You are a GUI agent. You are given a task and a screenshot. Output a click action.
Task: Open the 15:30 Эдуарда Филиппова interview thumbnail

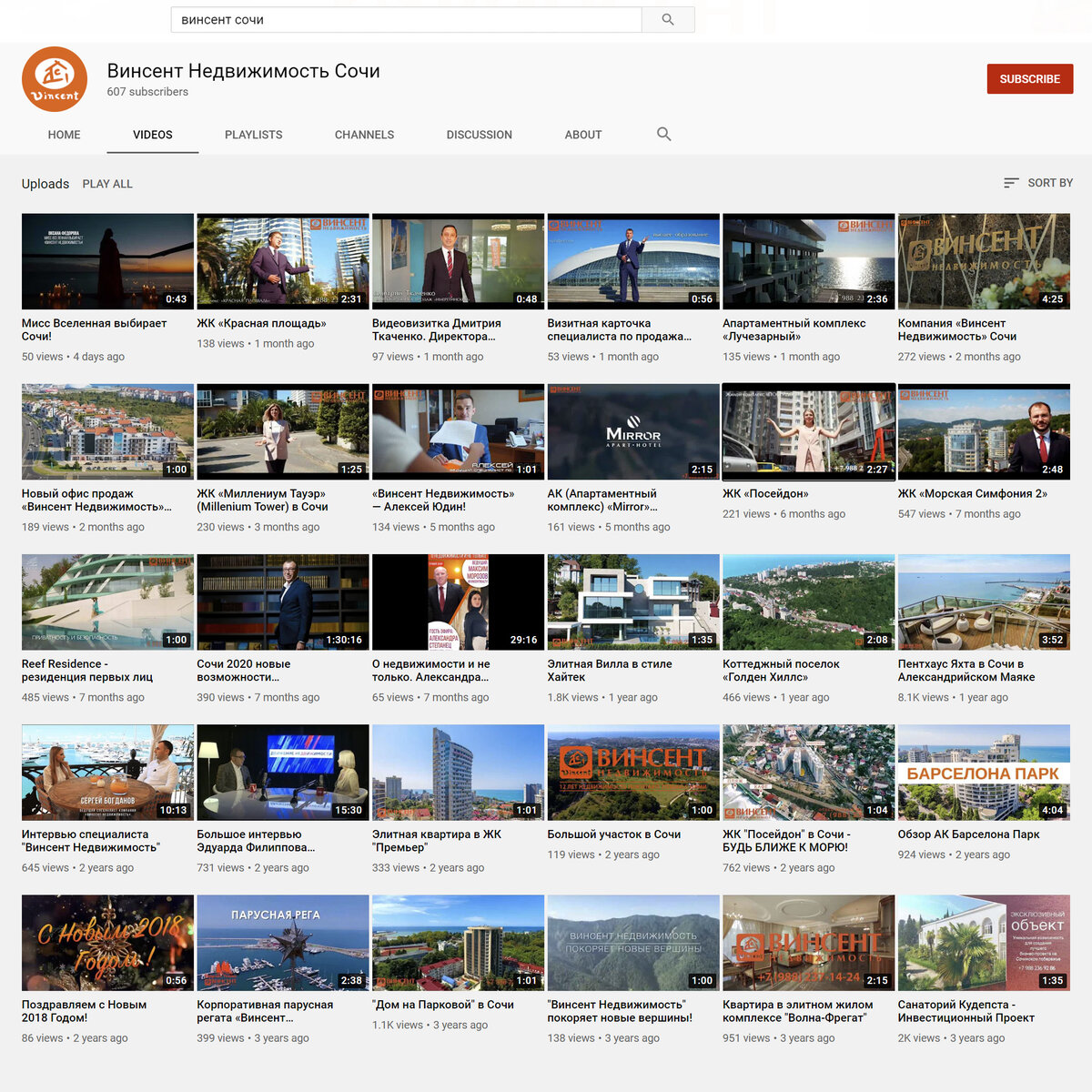click(283, 773)
